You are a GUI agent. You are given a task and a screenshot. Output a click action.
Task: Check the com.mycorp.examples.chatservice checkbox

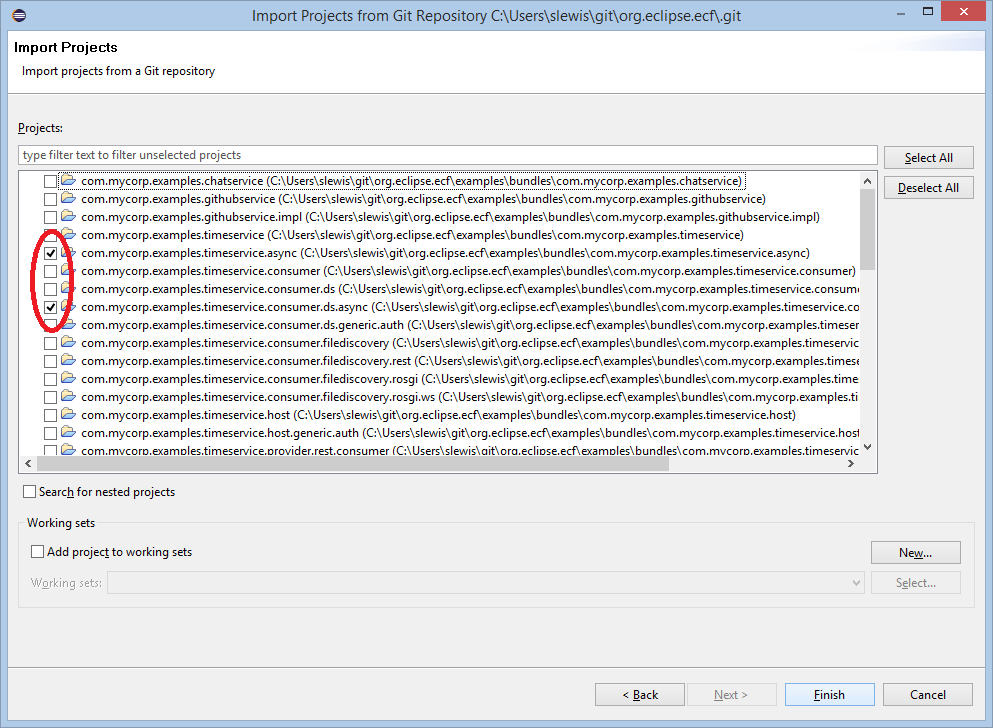tap(50, 182)
